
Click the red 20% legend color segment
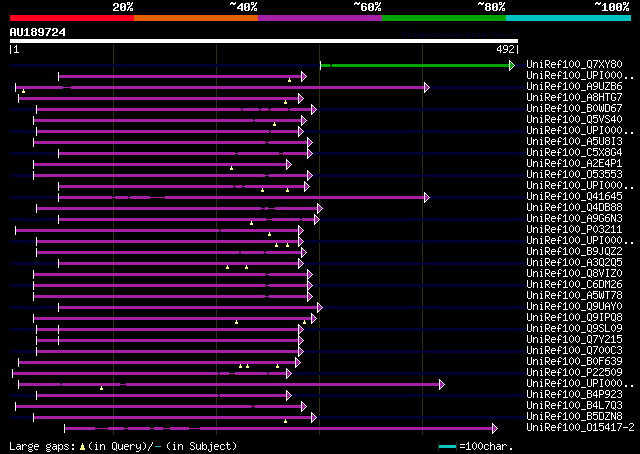coord(72,18)
